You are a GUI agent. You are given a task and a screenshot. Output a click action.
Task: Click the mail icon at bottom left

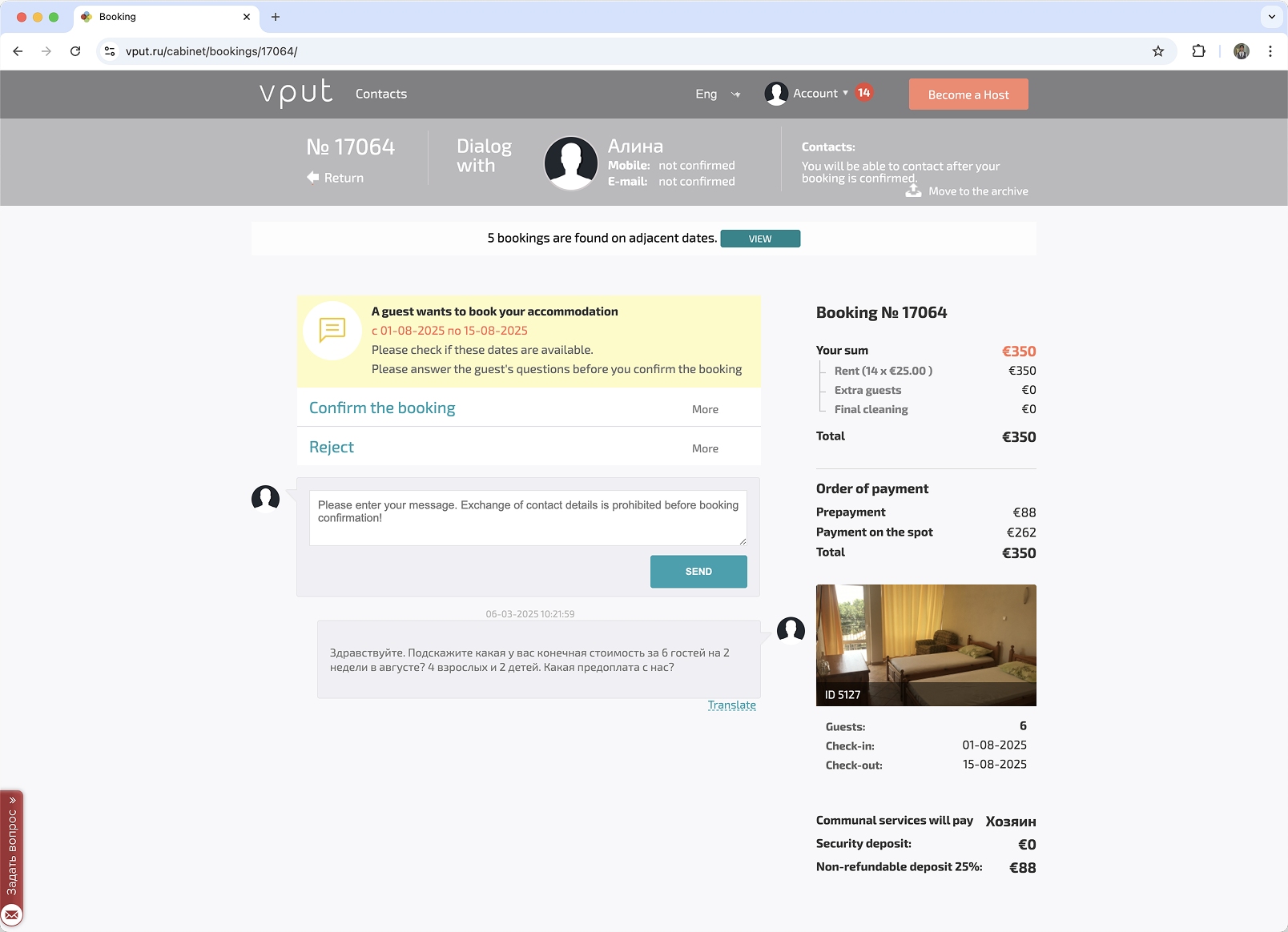(12, 914)
